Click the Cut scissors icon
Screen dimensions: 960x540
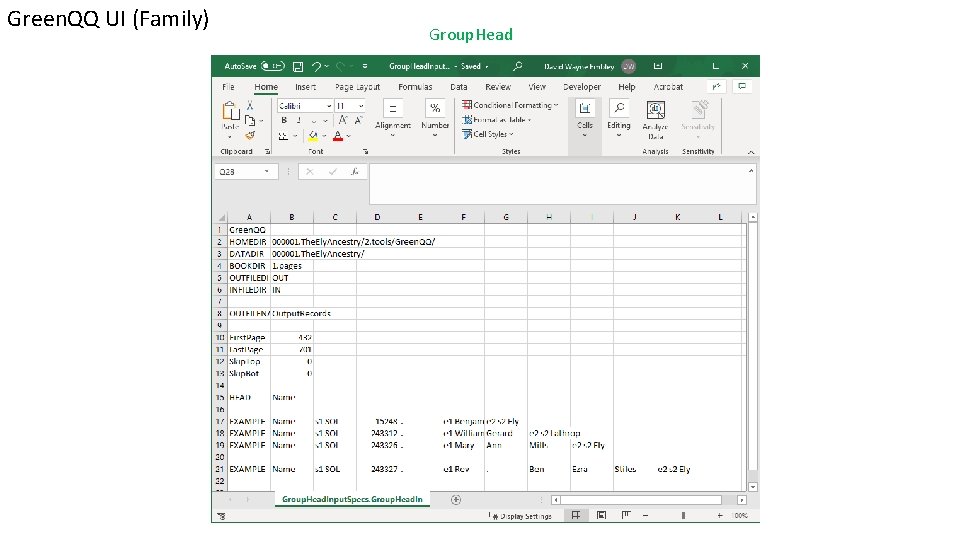coord(250,105)
